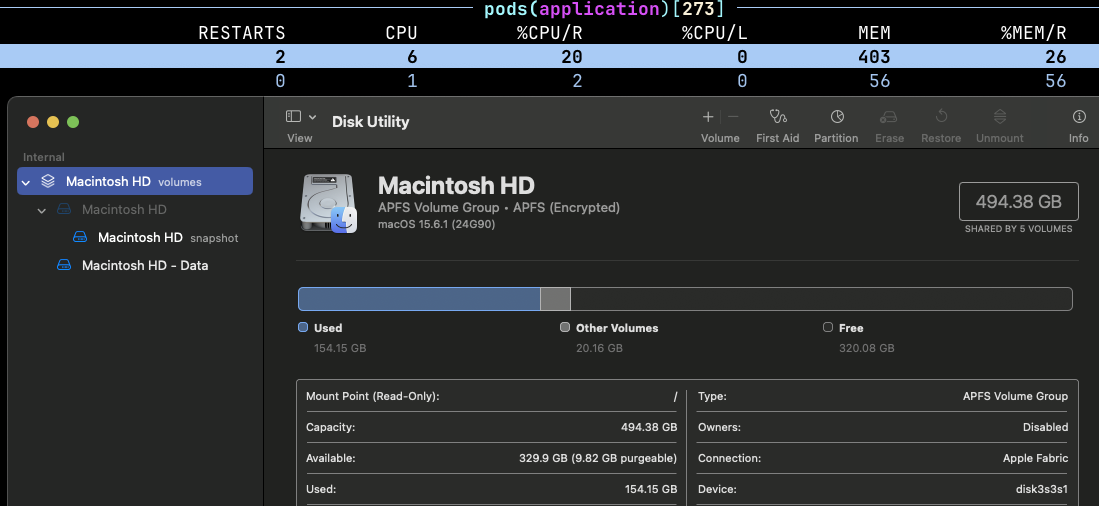Select the pod row with MEM 56

[x=550, y=81]
